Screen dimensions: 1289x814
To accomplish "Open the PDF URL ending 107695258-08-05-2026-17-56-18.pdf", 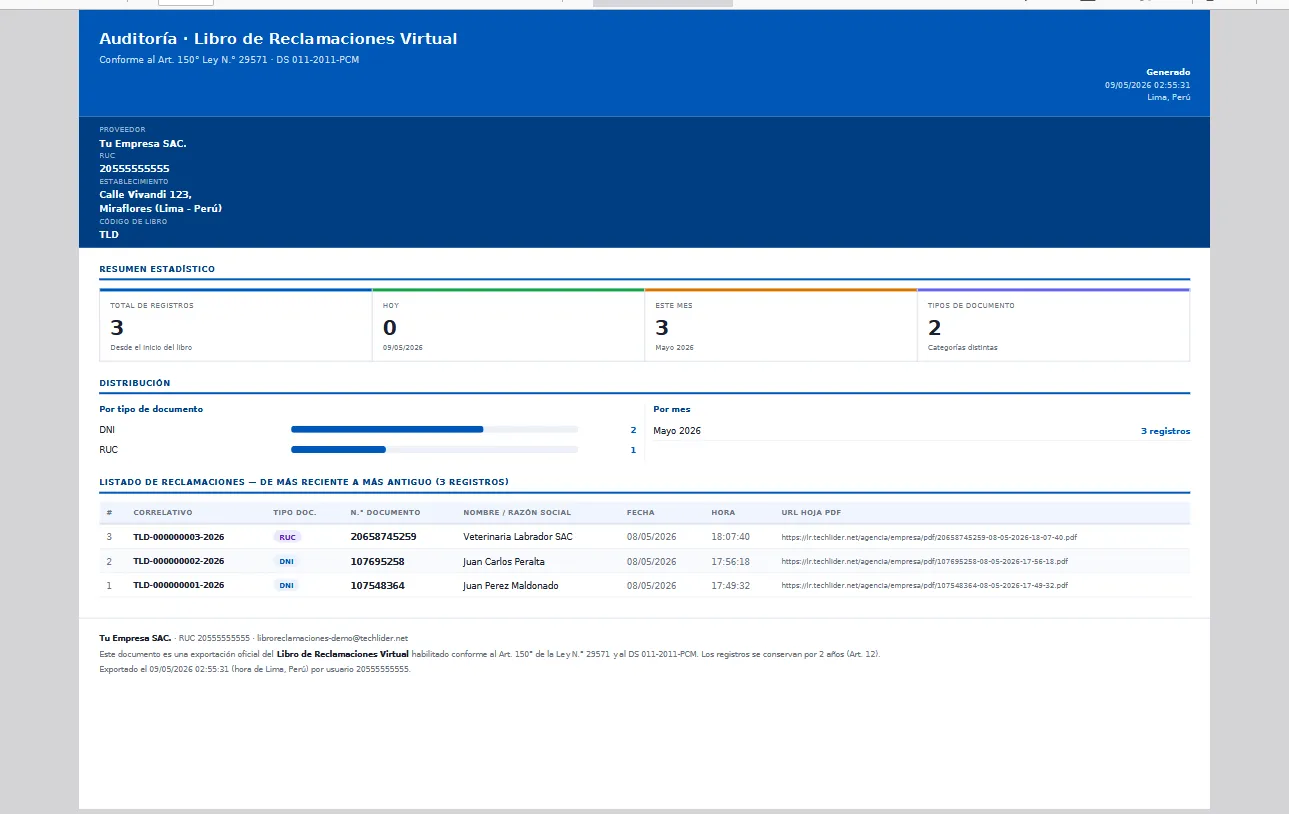I will [x=924, y=561].
